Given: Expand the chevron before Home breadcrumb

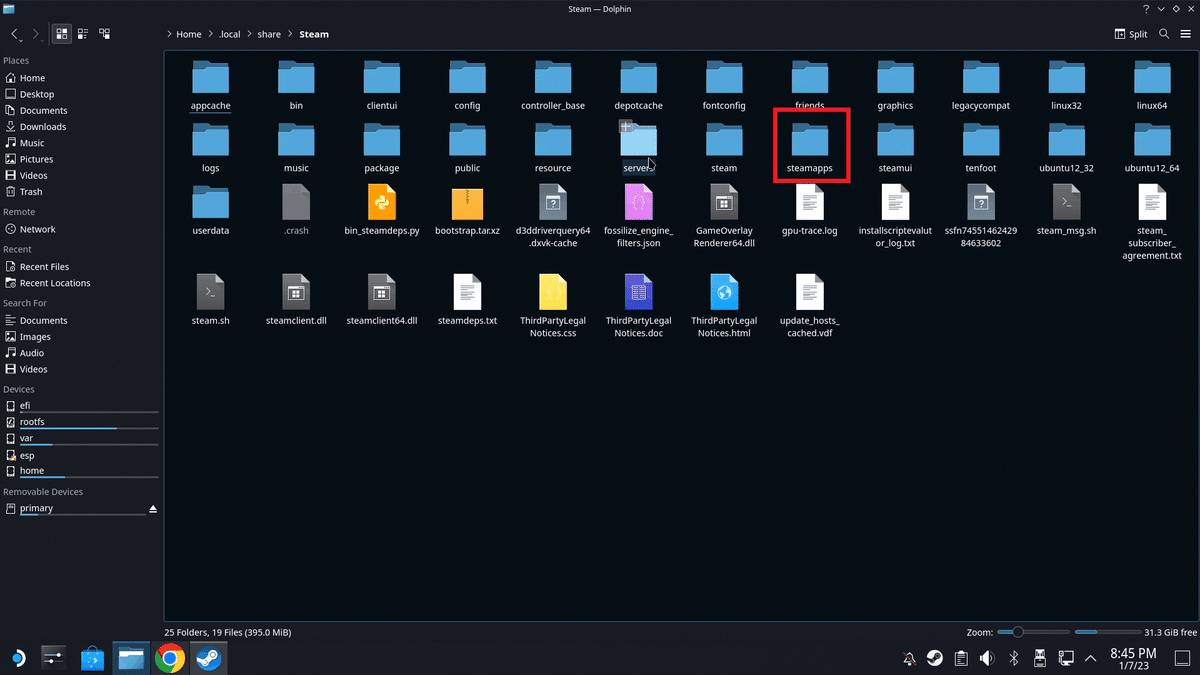Looking at the screenshot, I should click(170, 34).
